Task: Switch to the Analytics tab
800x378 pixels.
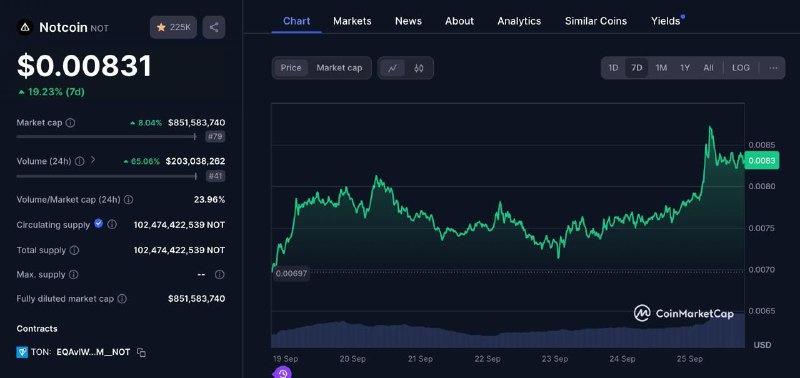Action: tap(519, 21)
